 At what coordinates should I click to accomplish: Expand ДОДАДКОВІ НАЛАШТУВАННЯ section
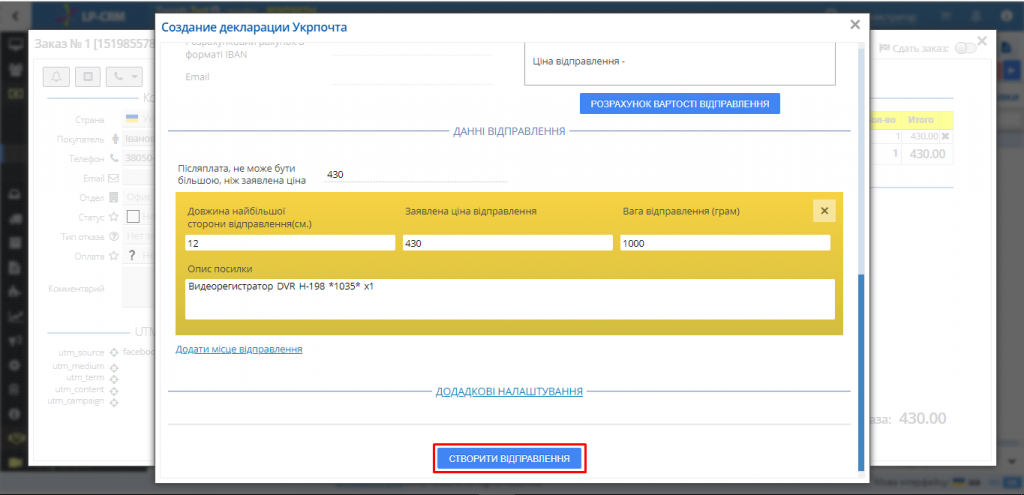(x=509, y=392)
